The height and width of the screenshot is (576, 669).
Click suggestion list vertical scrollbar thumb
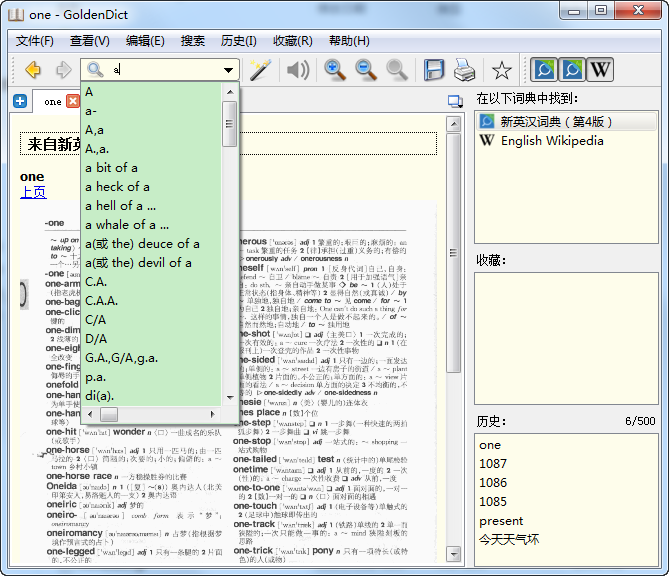click(230, 124)
